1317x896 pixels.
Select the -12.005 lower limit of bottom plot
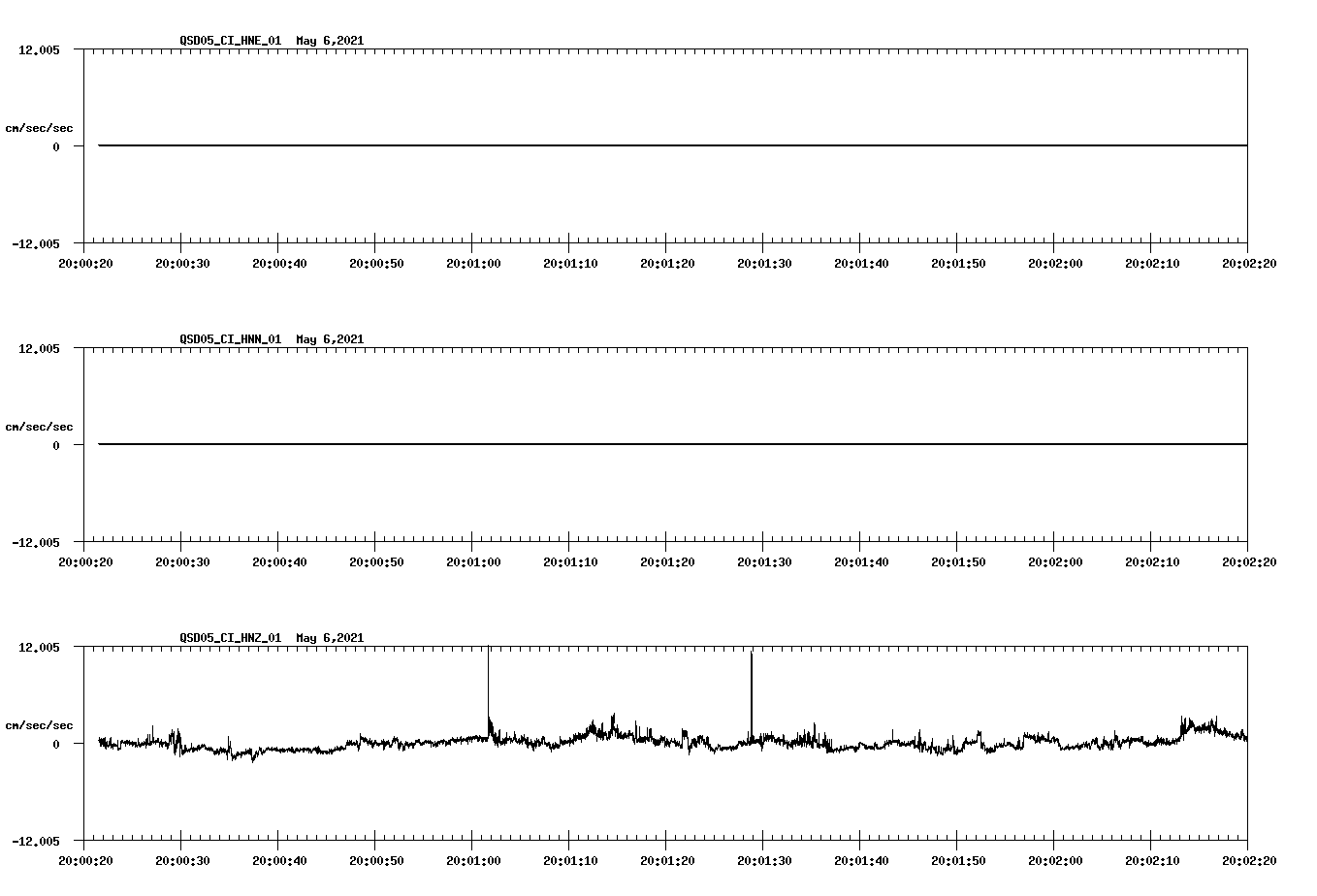click(38, 843)
